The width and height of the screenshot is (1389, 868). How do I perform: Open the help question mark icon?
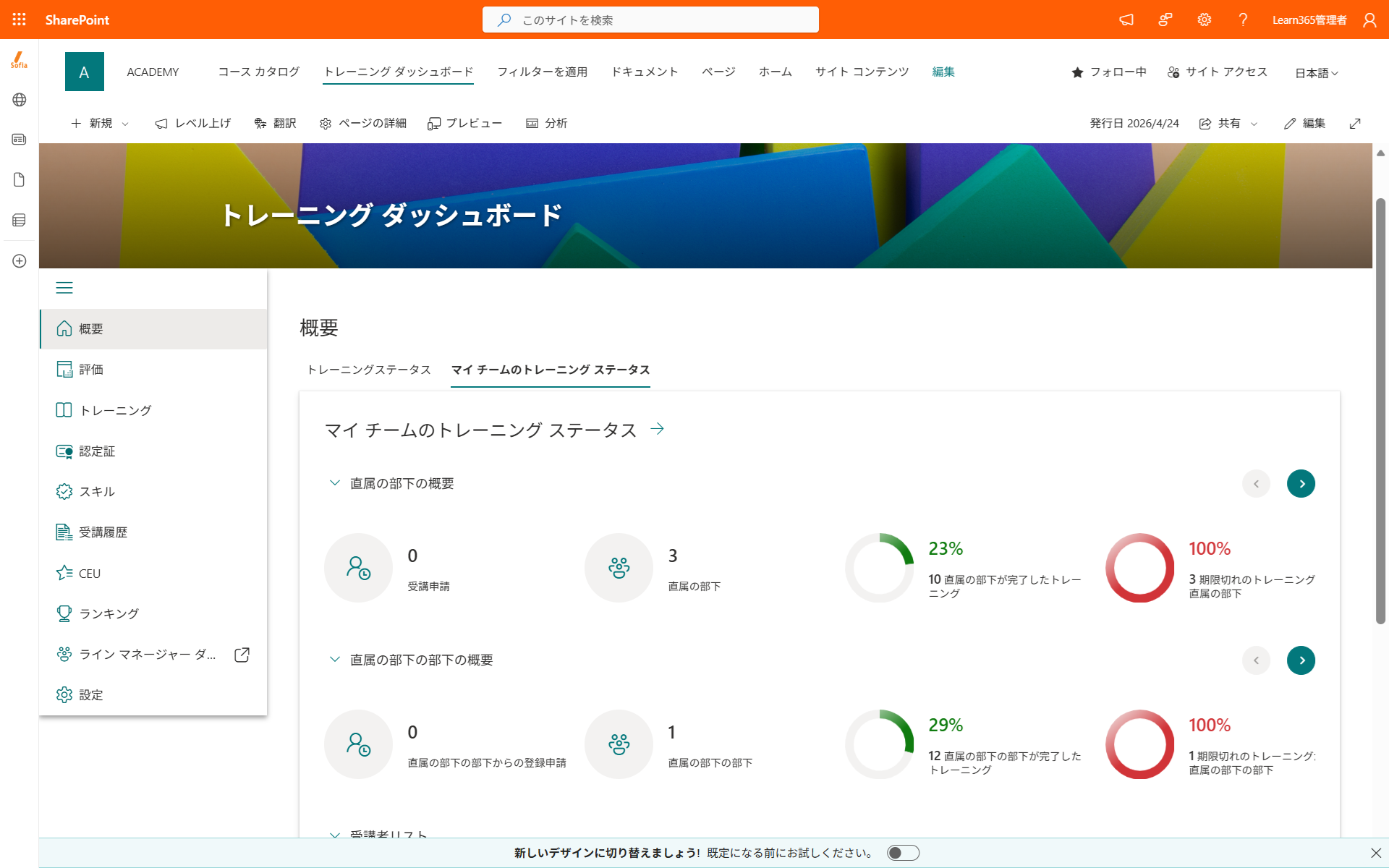click(x=1243, y=20)
